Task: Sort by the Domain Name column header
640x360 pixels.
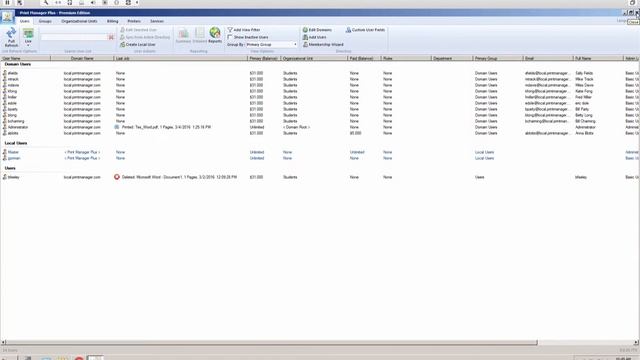Action: tap(82, 58)
